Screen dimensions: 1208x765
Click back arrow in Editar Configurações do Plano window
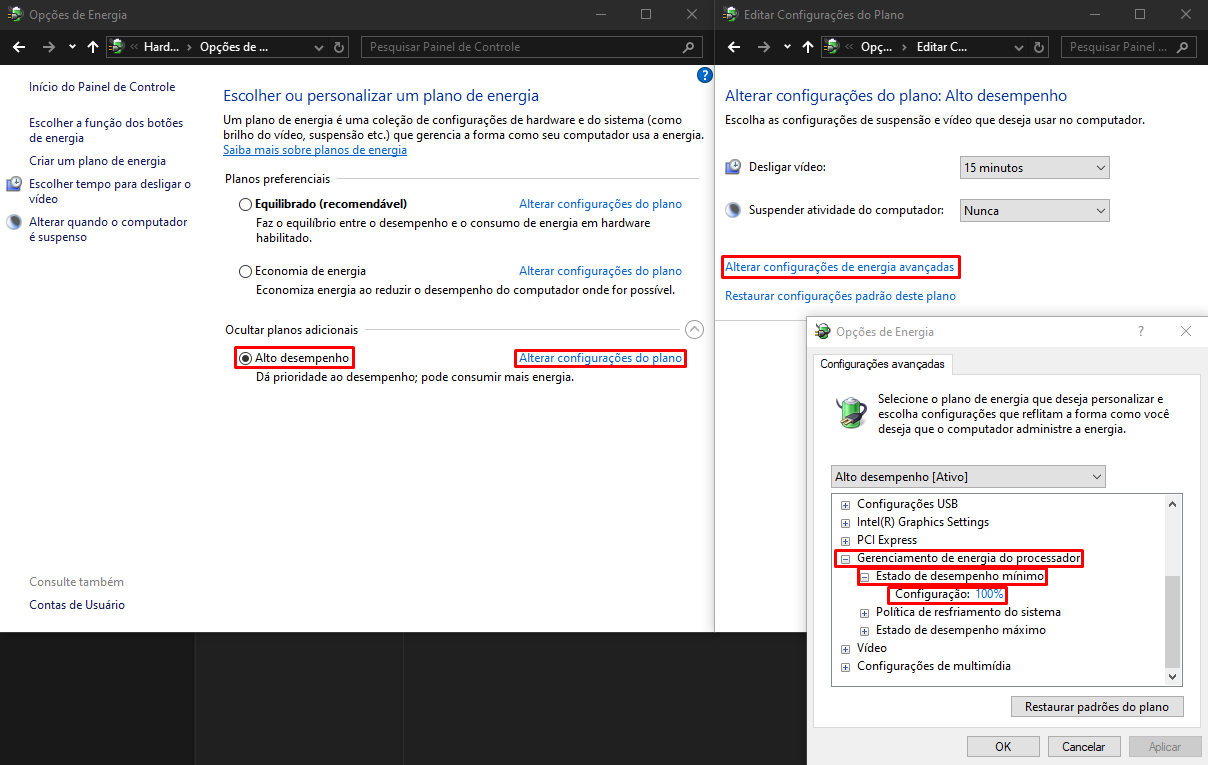click(x=733, y=47)
